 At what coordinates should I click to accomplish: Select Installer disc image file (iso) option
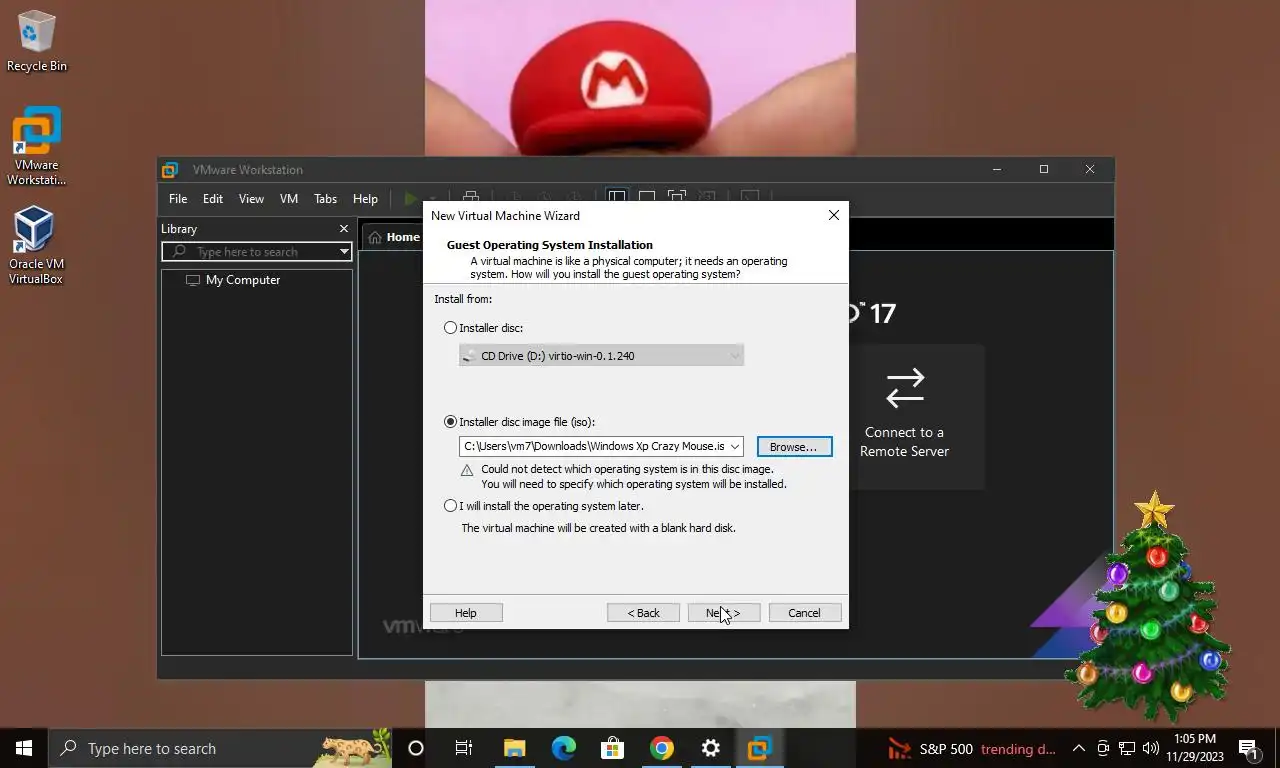coord(450,422)
